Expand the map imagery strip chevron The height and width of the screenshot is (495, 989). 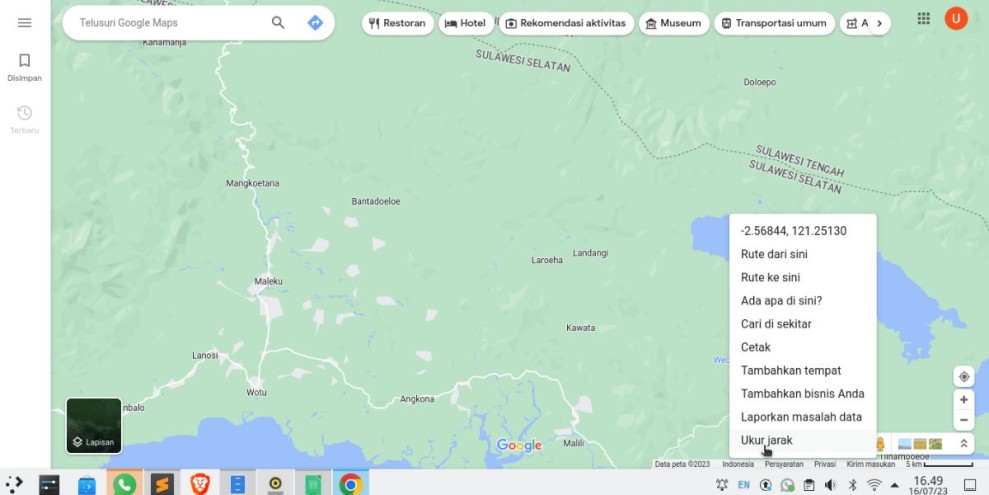point(964,444)
